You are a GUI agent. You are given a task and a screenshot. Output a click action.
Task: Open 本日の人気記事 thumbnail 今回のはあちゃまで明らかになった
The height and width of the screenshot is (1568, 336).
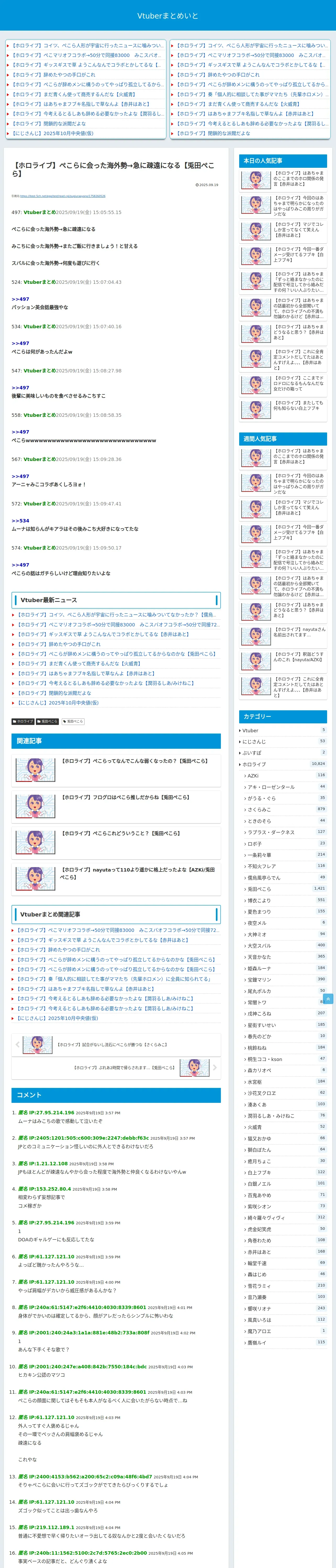tap(256, 206)
